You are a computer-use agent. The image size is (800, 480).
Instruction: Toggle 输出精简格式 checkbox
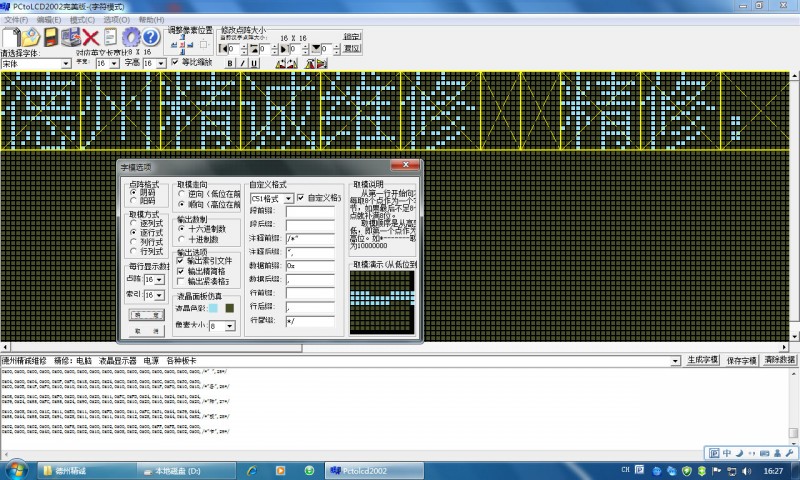tap(180, 271)
